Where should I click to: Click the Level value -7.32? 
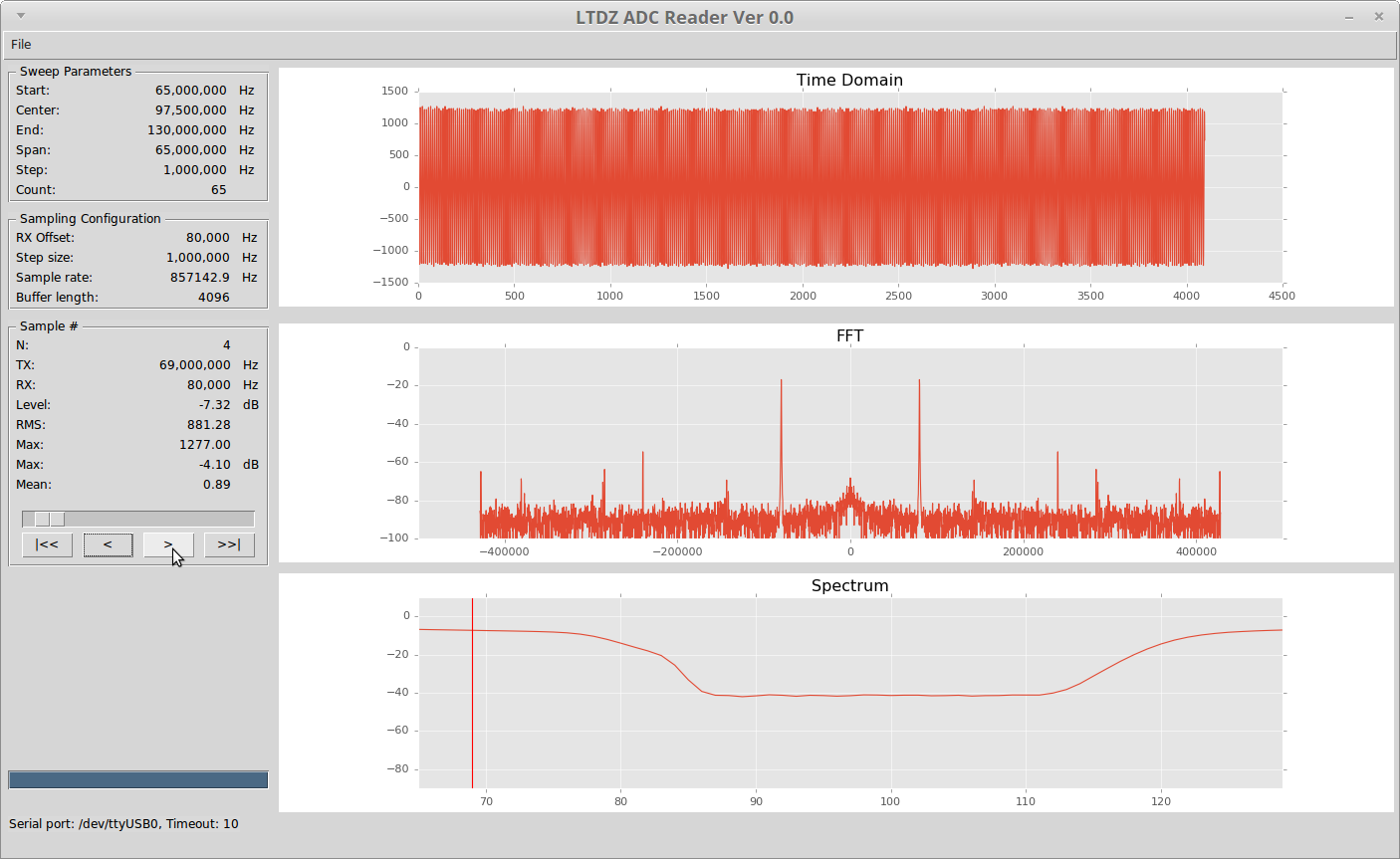click(x=214, y=405)
